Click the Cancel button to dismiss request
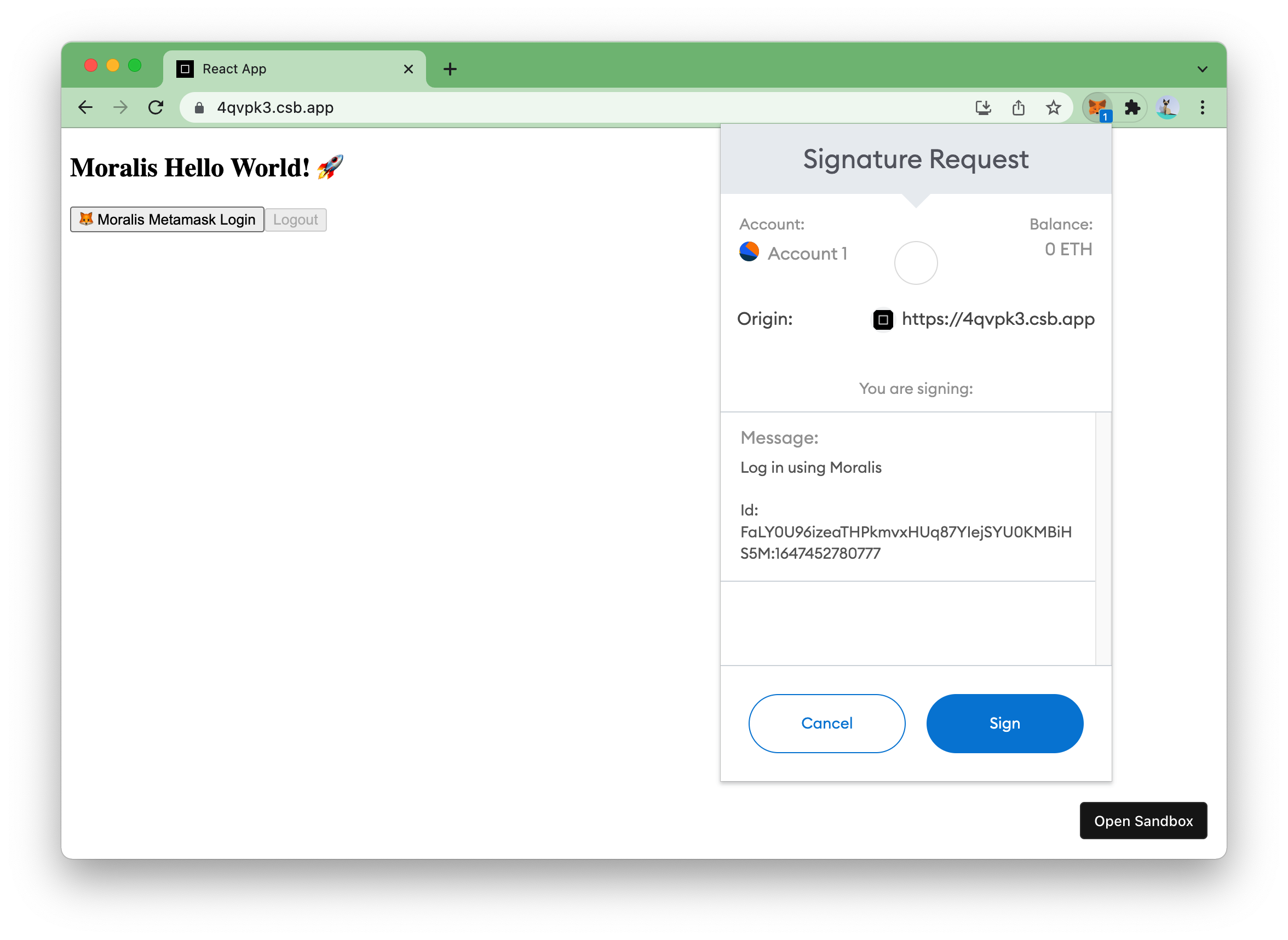 (x=826, y=723)
